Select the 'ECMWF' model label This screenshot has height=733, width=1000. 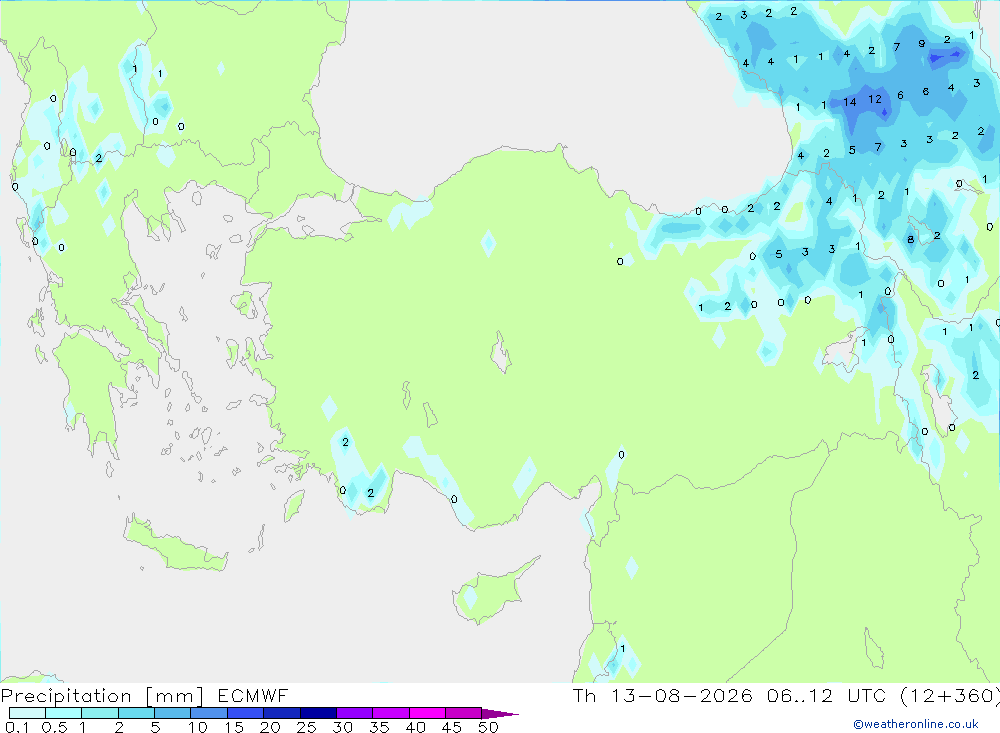click(x=253, y=695)
